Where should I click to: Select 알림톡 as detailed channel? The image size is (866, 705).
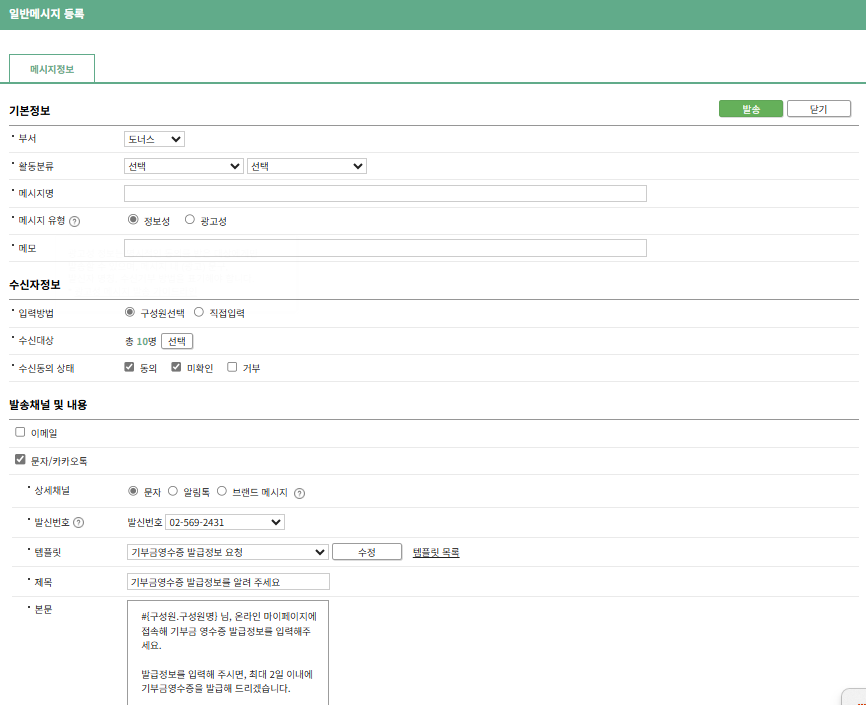tap(173, 491)
